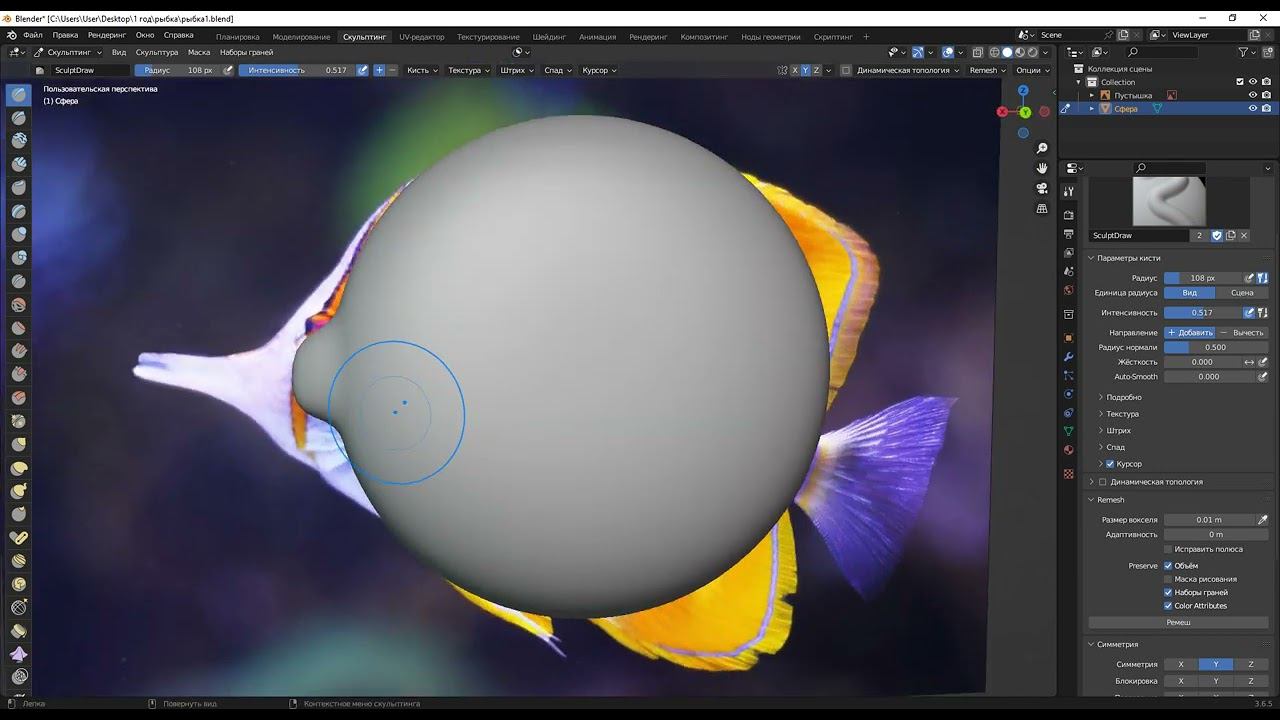Toggle radius pen pressure in tool header

point(228,70)
